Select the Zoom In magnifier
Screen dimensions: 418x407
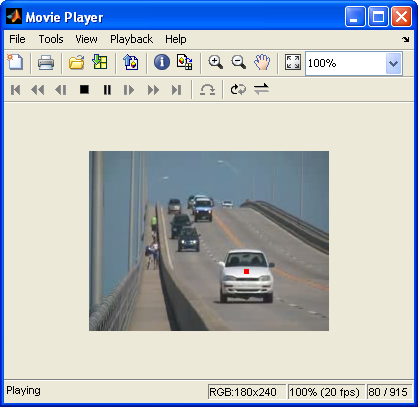[x=216, y=62]
